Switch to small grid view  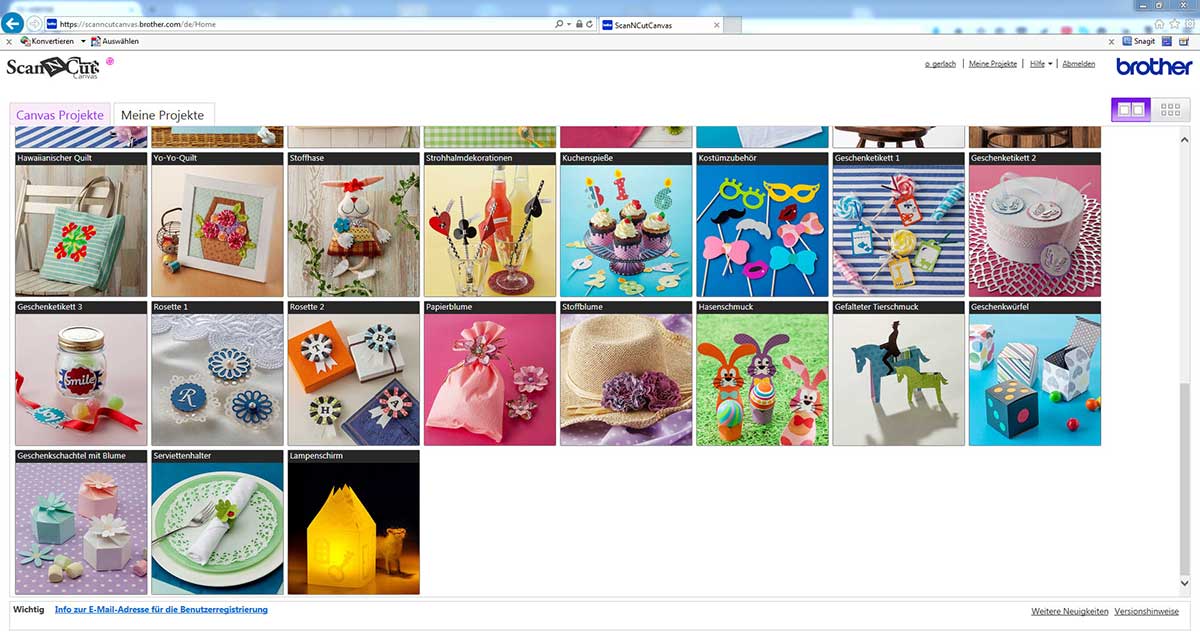1170,110
